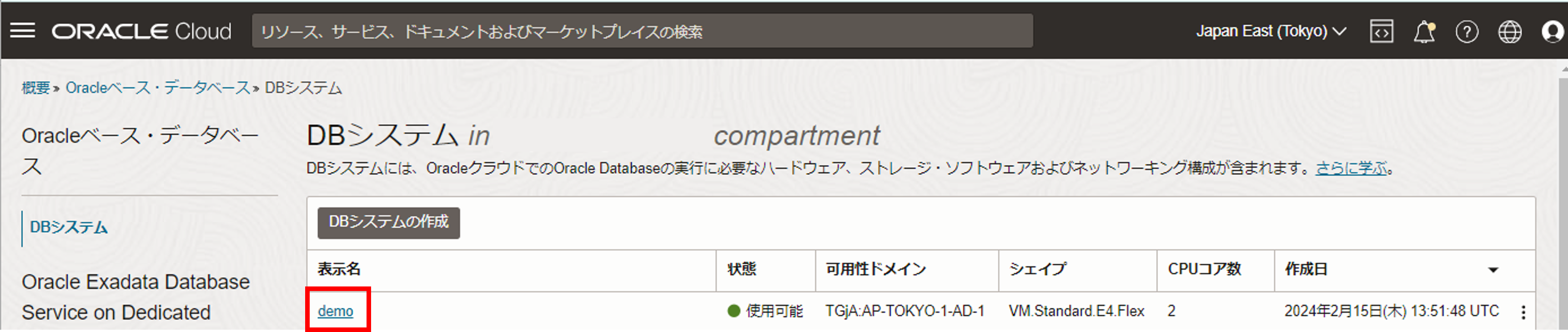Screen dimensions: 1568x332
Task: Open the language globe selector
Action: pos(1510,31)
